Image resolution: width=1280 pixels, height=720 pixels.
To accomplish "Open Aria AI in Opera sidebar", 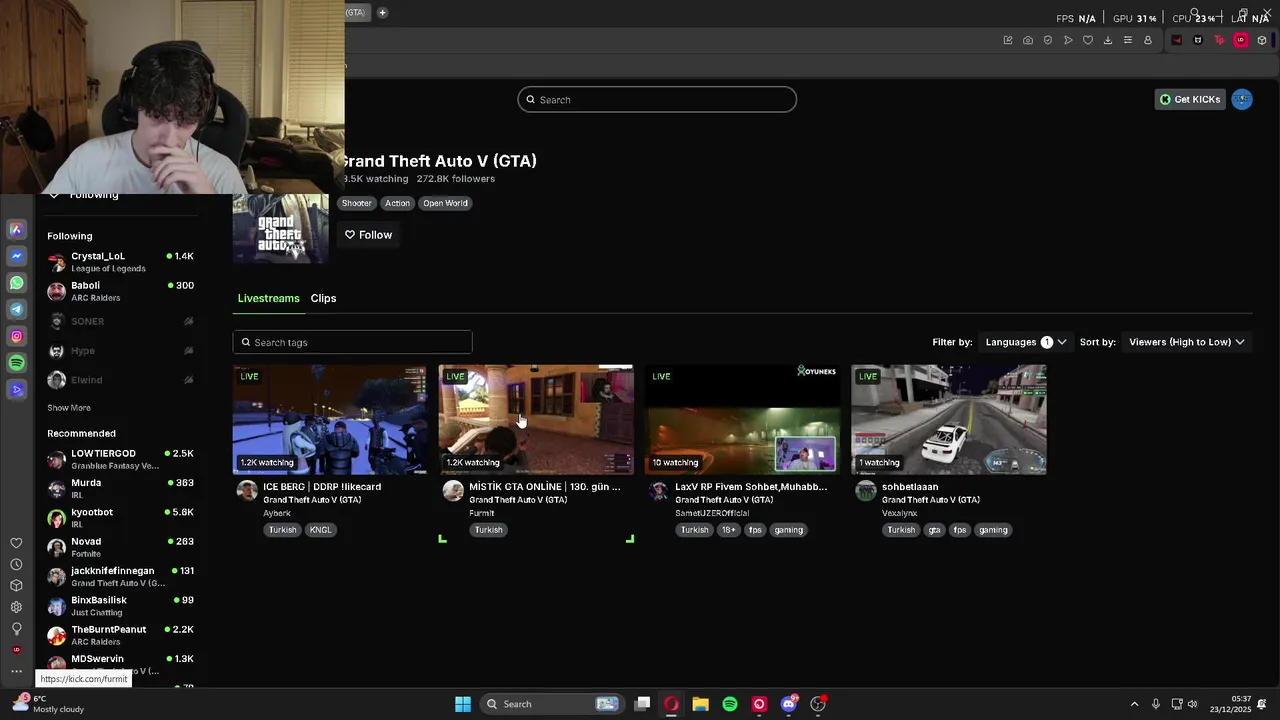I will [x=16, y=229].
